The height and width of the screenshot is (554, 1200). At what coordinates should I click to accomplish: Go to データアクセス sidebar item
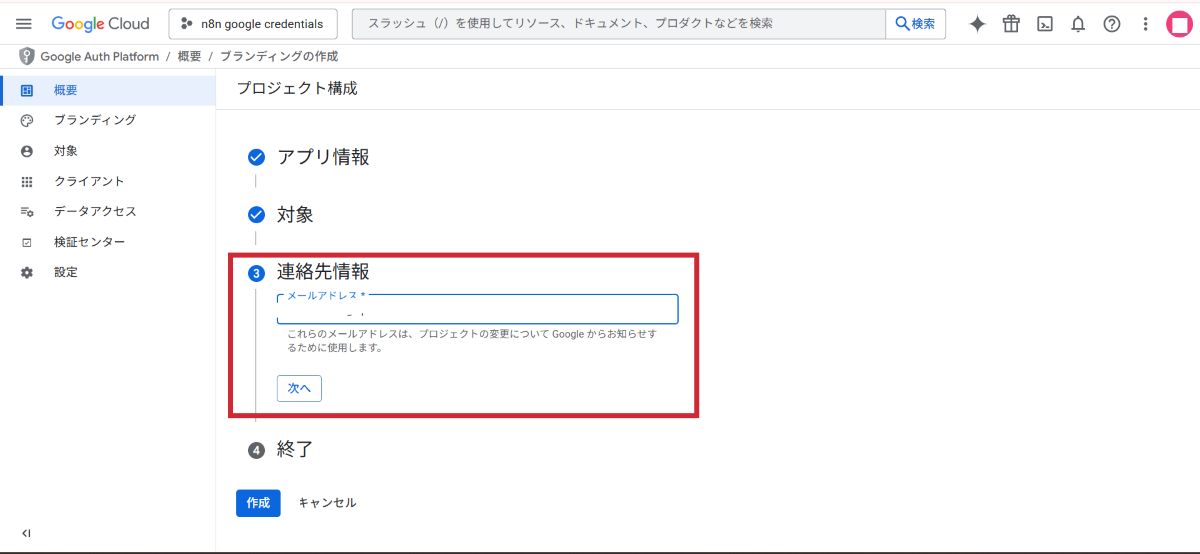95,212
